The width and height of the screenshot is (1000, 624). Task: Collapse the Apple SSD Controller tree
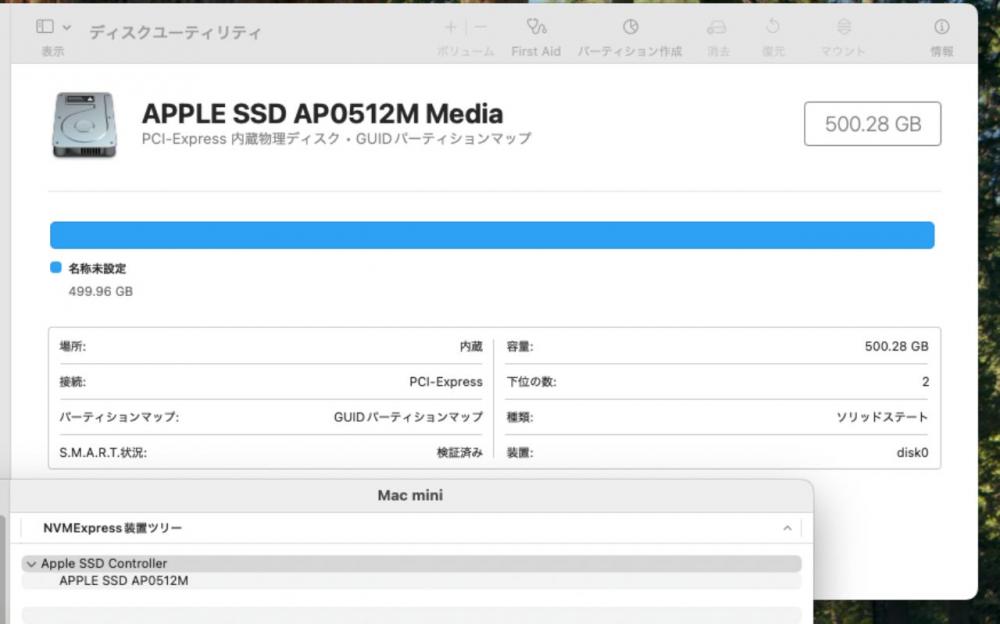coord(31,564)
